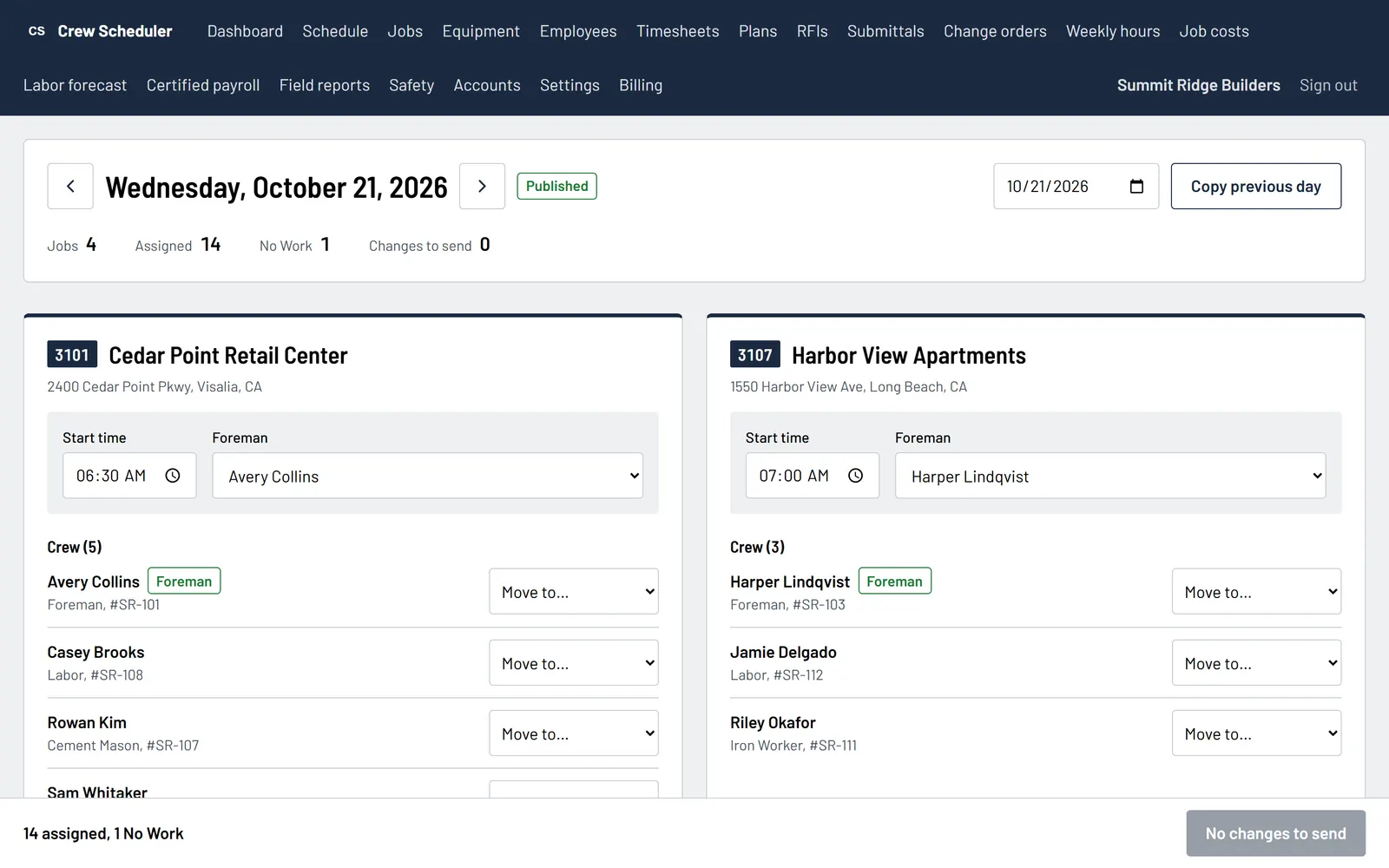Screen dimensions: 1389x868
Task: Click Copy previous day button
Action: pyautogui.click(x=1255, y=186)
